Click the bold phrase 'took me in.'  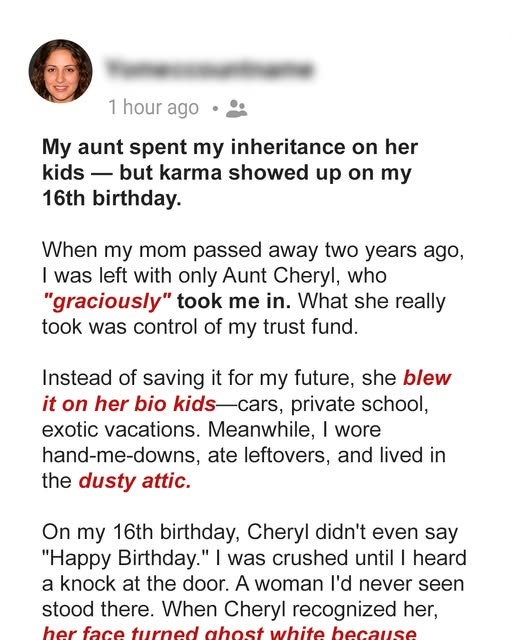point(234,301)
